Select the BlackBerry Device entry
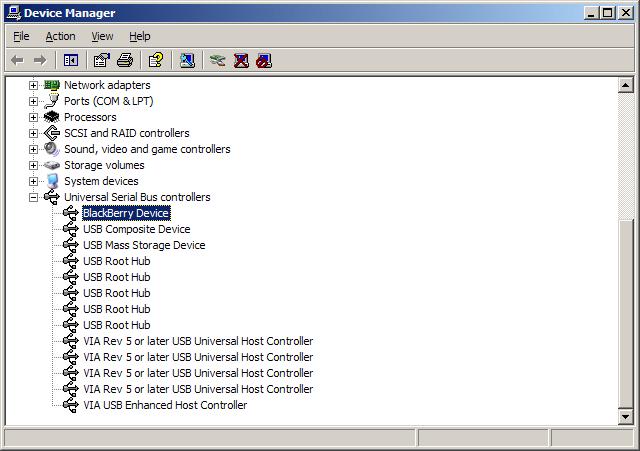 (126, 213)
